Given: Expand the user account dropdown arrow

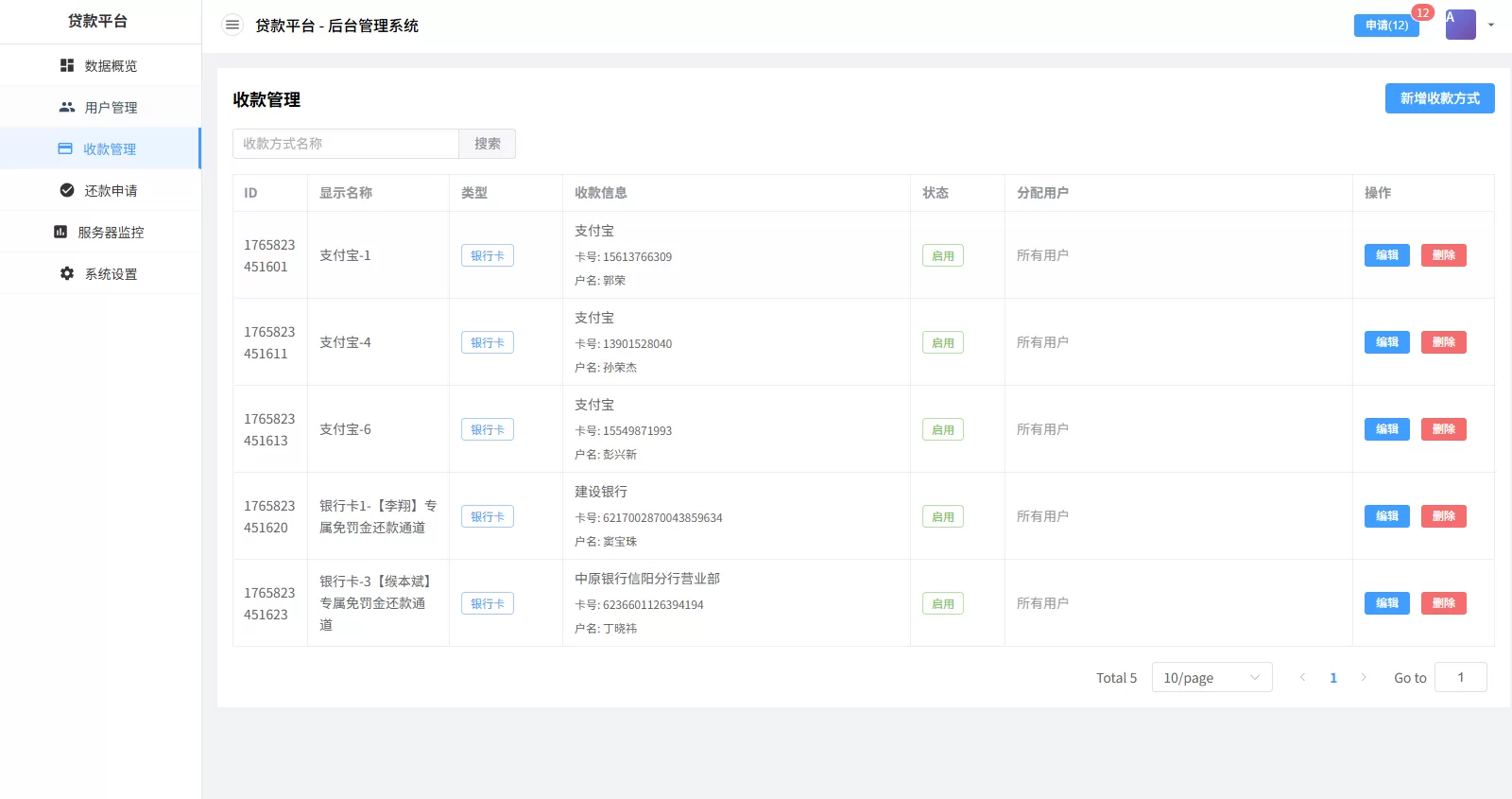Looking at the screenshot, I should click(1491, 26).
